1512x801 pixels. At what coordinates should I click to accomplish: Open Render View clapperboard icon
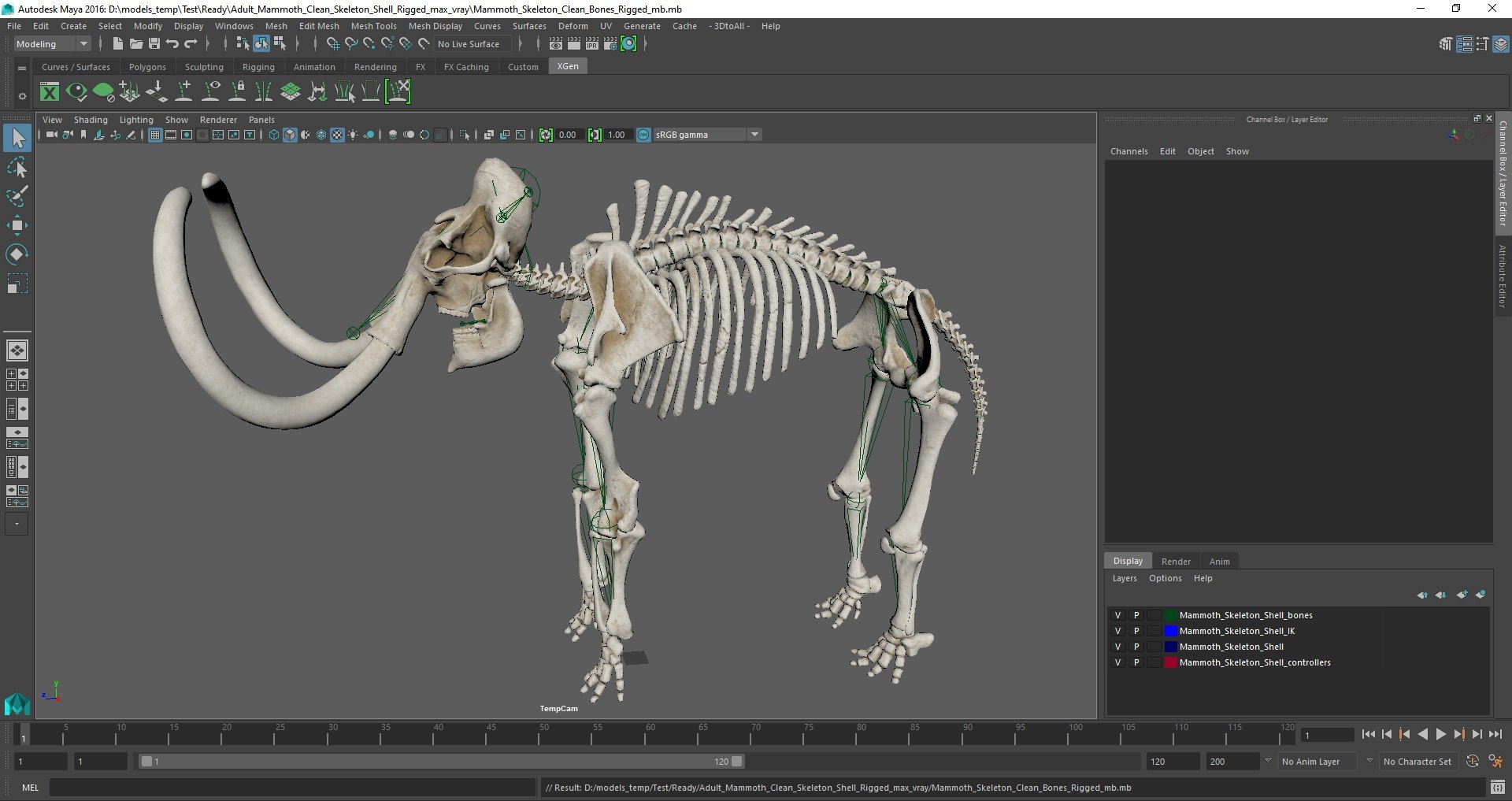(x=556, y=44)
